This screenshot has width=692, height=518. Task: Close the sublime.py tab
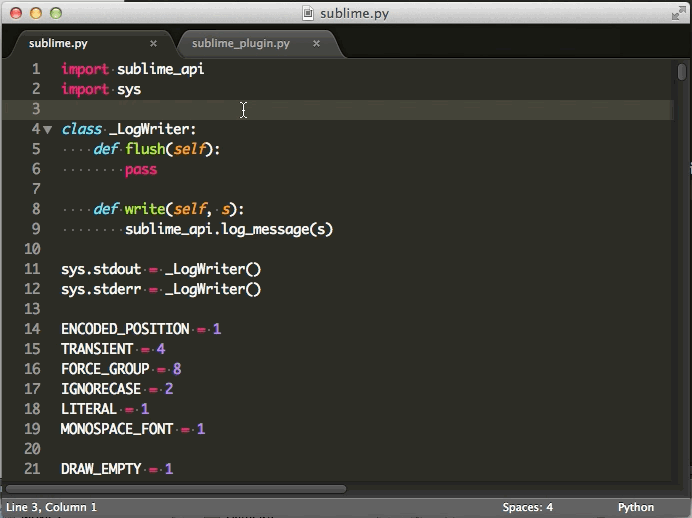153,43
